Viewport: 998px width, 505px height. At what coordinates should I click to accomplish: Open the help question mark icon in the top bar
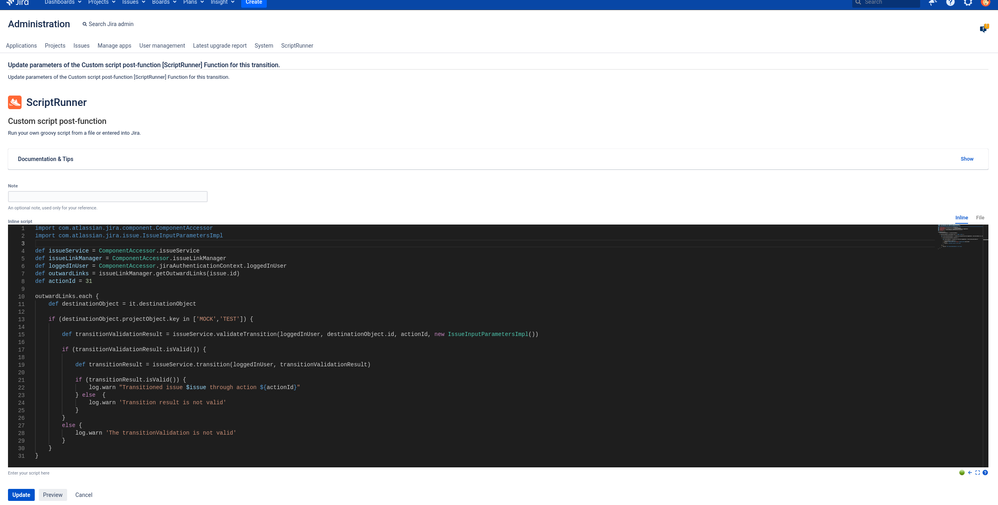[950, 3]
